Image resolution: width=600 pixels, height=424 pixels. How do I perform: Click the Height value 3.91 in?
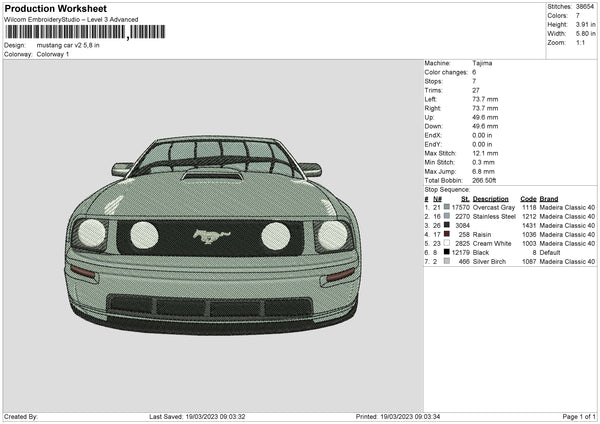586,24
